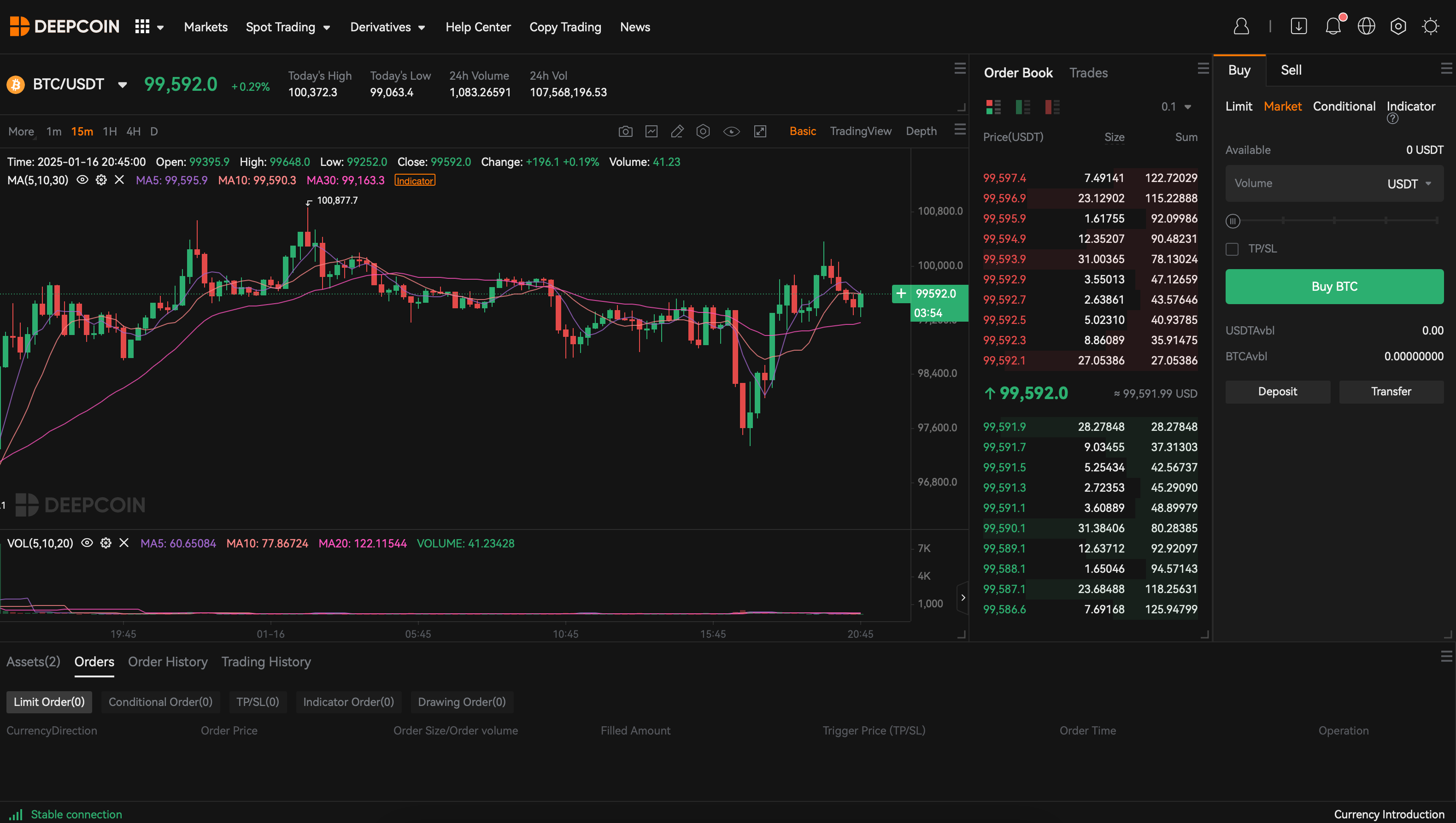Click the download app icon in header
Image resolution: width=1456 pixels, height=823 pixels.
pyautogui.click(x=1299, y=27)
